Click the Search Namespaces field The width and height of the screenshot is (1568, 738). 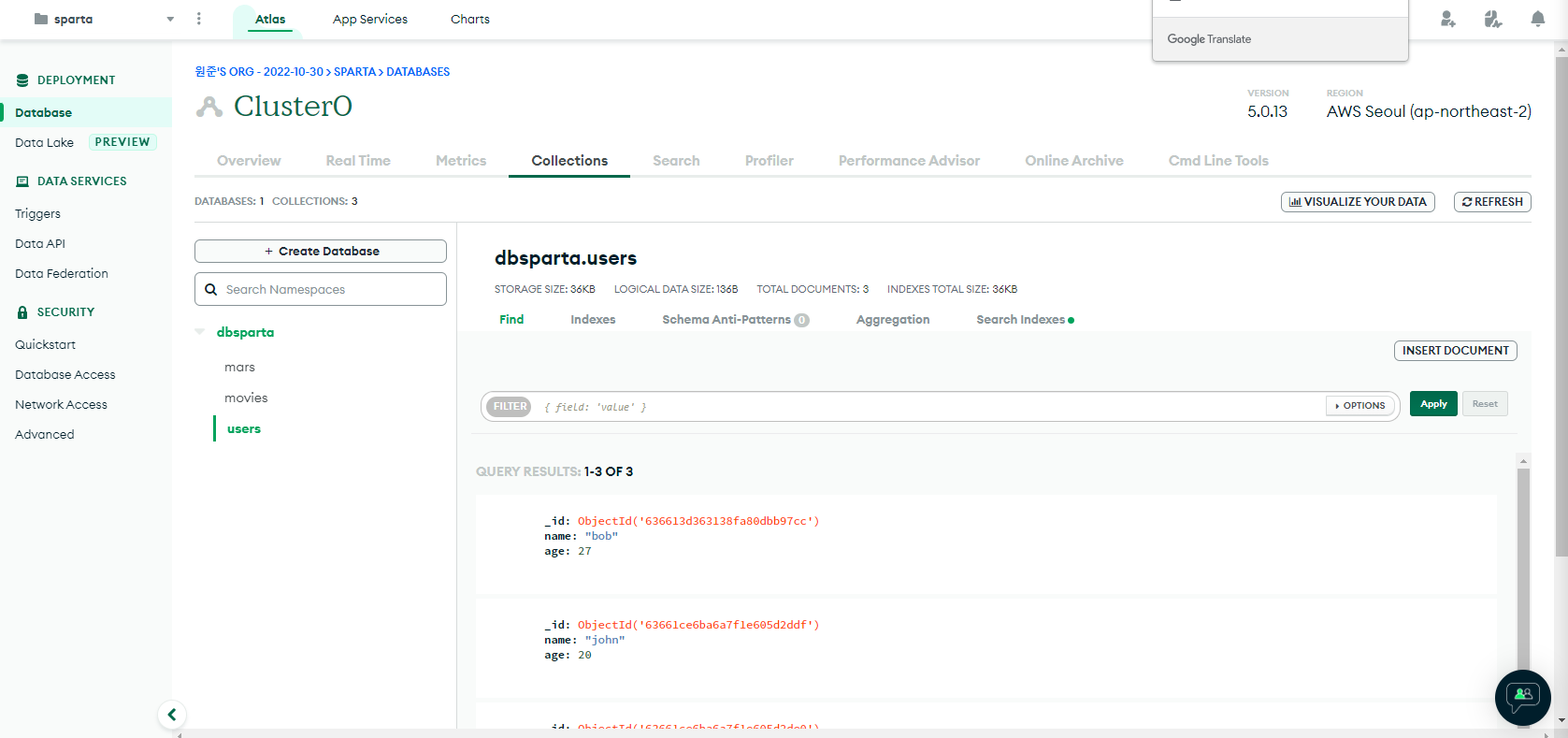(x=321, y=289)
